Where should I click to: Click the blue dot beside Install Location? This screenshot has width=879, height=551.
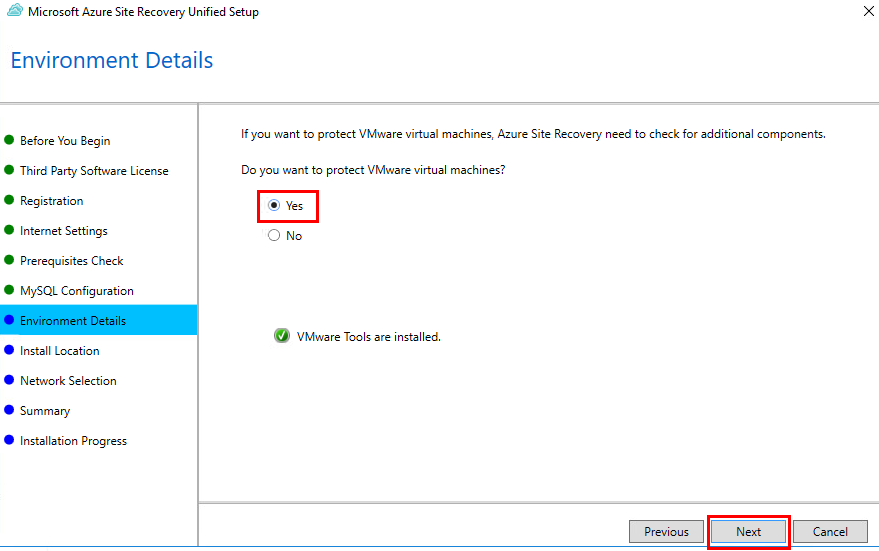pyautogui.click(x=9, y=350)
